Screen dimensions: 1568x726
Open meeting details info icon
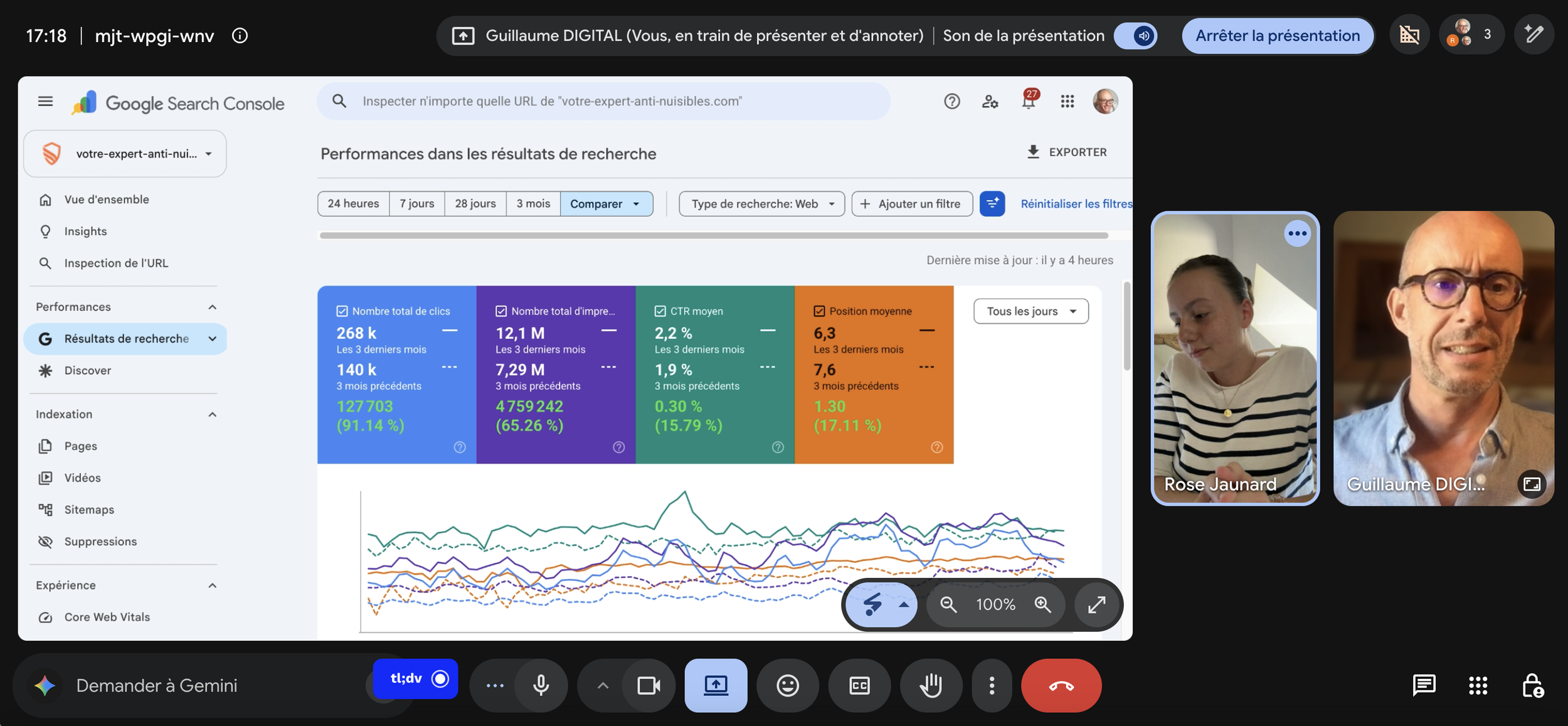240,36
